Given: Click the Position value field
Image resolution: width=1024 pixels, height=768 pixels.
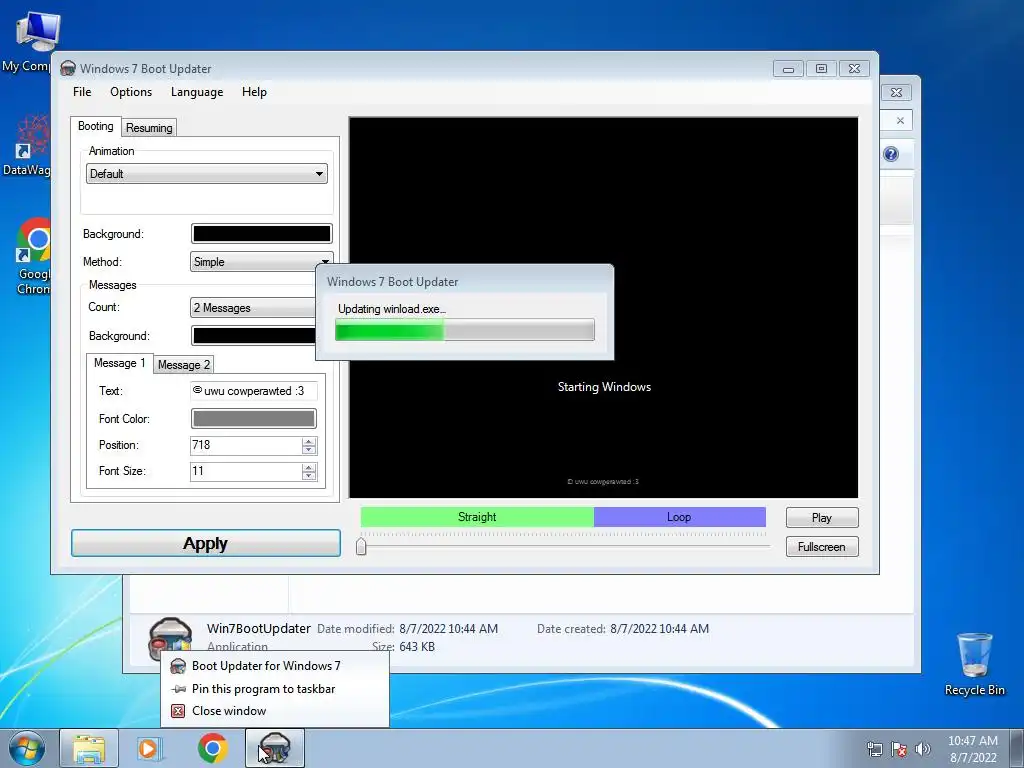Looking at the screenshot, I should pos(246,445).
